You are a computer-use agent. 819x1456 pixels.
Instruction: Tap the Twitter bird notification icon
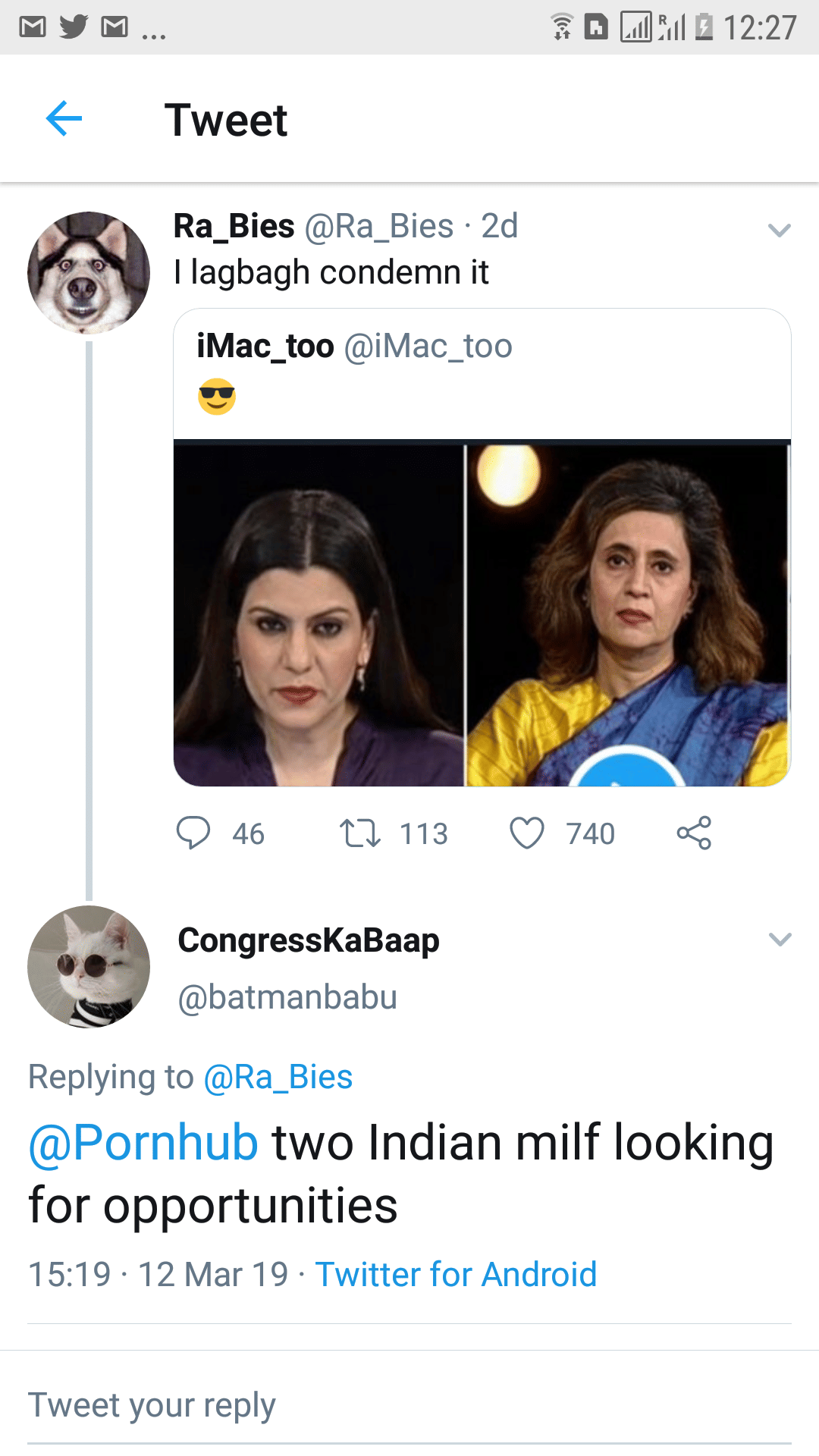(74, 27)
